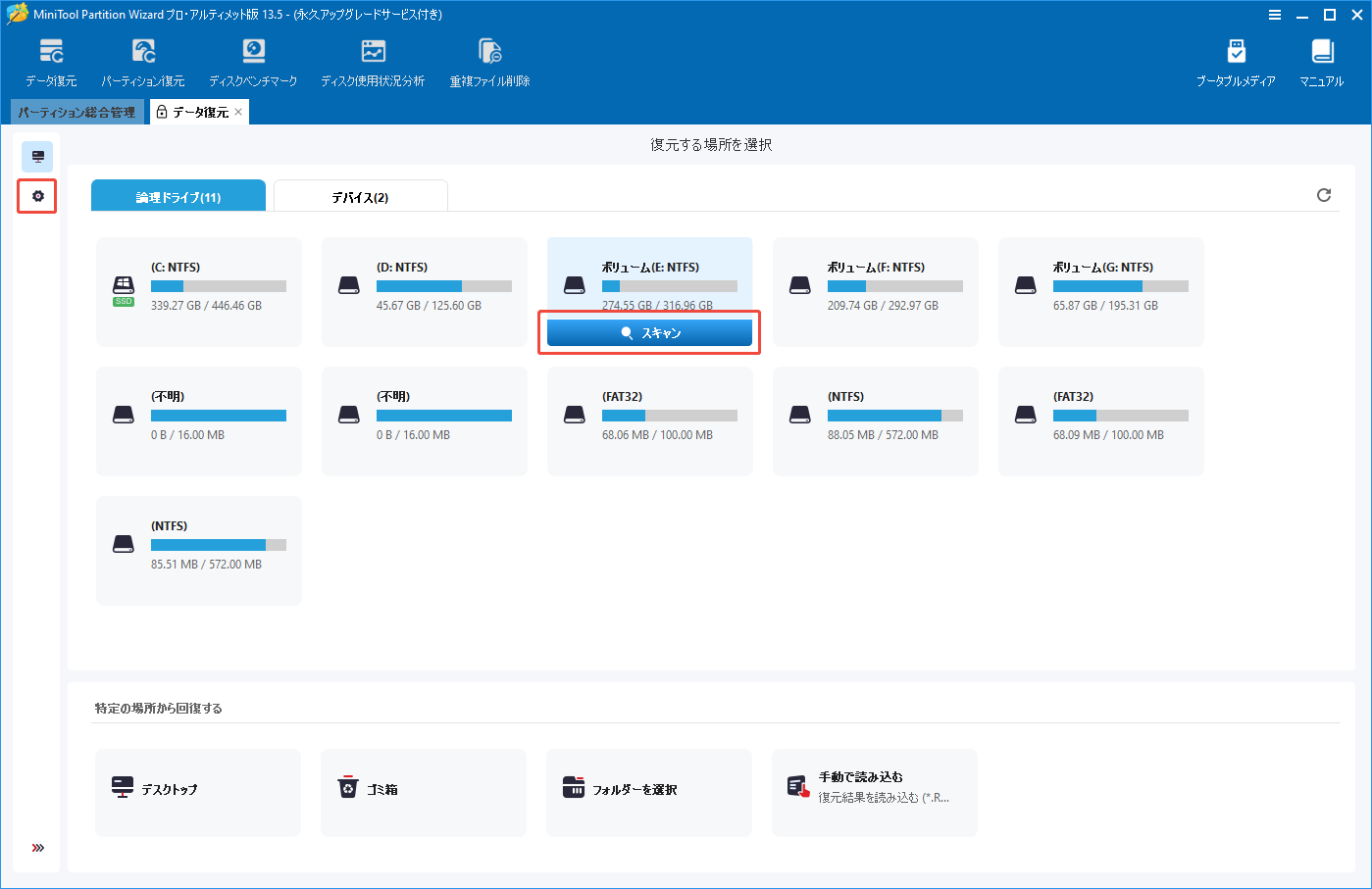
Task: Start ディスク使用状況分析 (Space Analyzer)
Action: pos(373,61)
